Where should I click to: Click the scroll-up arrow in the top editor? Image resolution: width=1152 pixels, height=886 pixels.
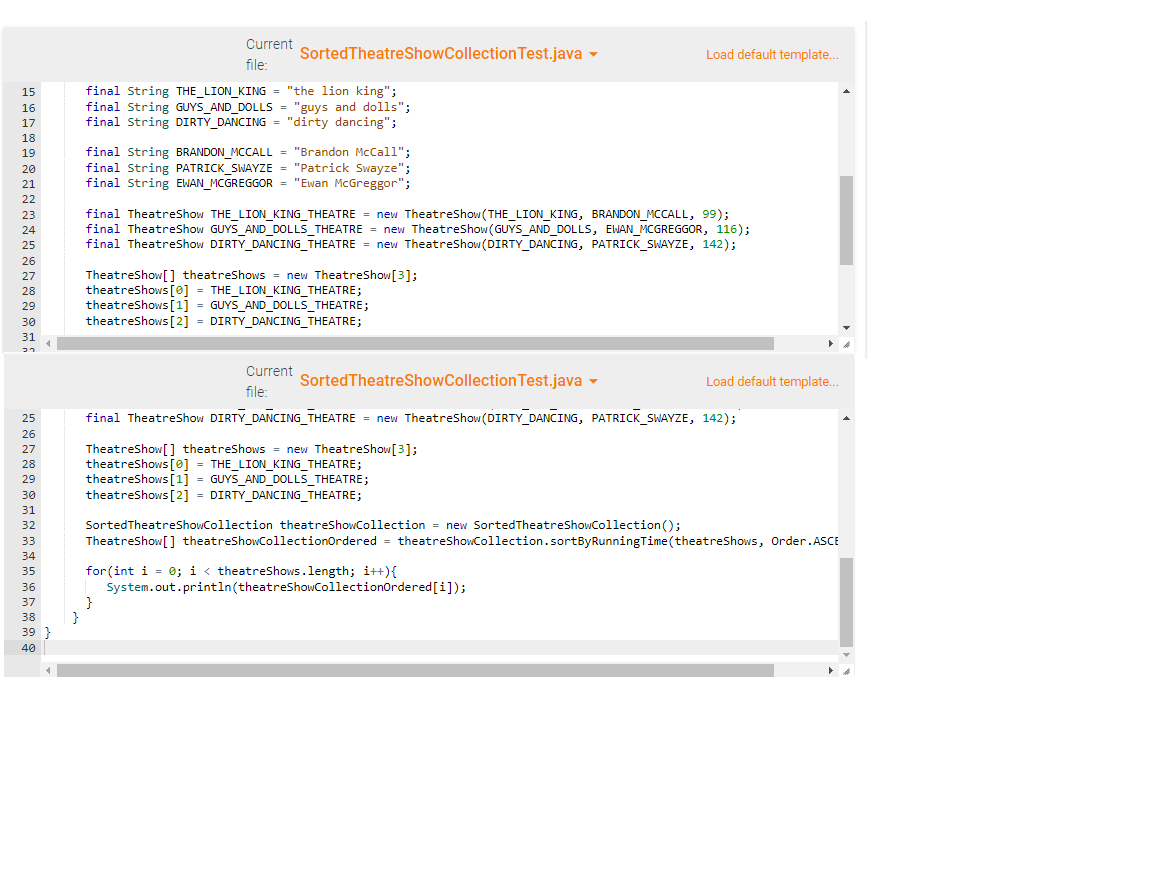pyautogui.click(x=845, y=90)
